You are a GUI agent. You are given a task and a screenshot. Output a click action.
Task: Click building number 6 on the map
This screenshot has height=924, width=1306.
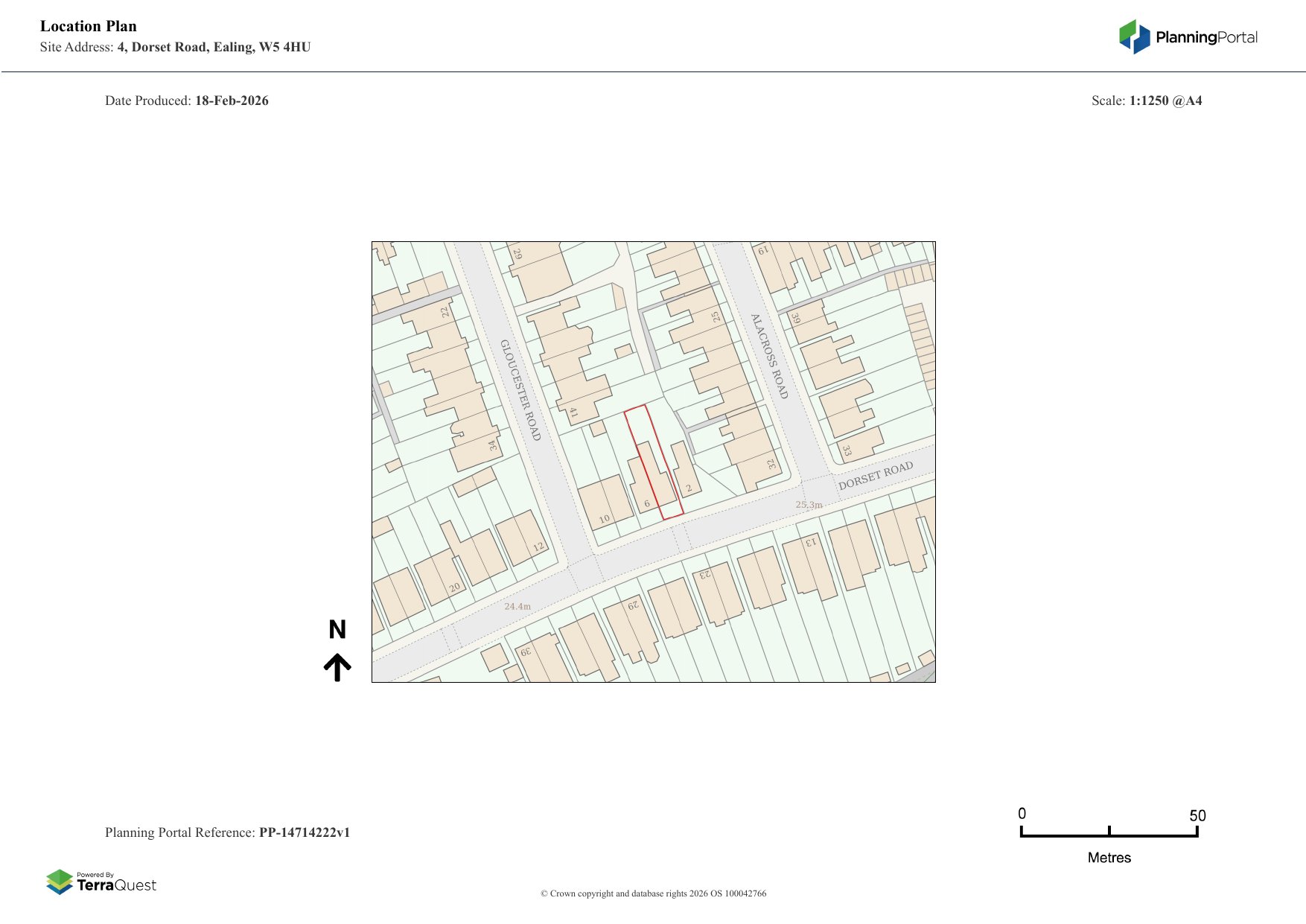[647, 504]
